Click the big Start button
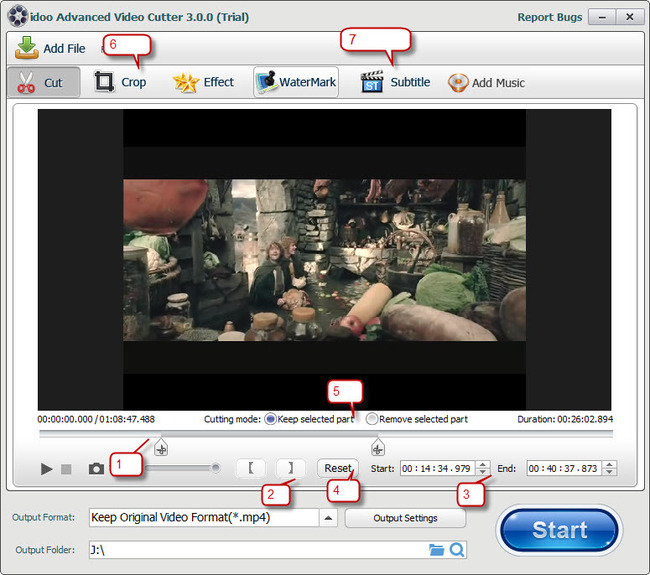650x575 pixels. pos(559,530)
